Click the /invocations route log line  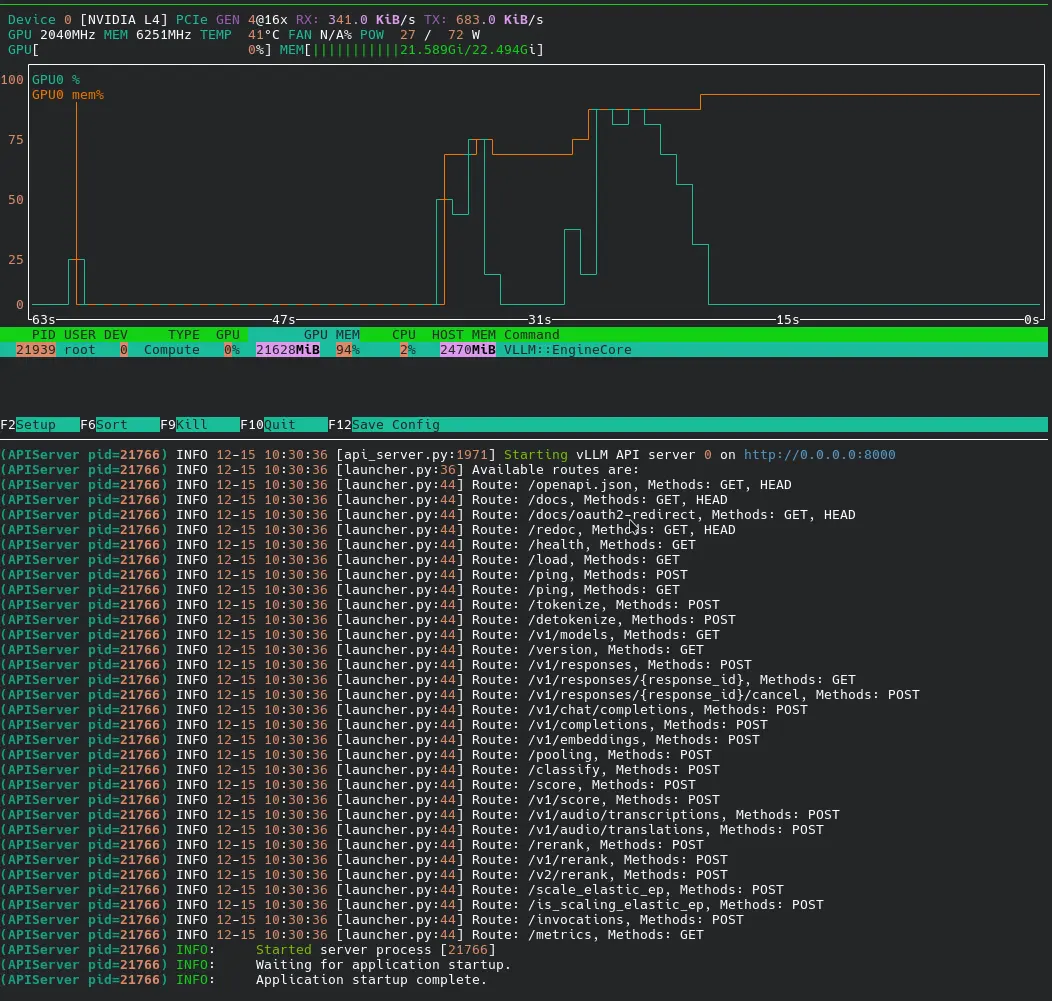(372, 920)
